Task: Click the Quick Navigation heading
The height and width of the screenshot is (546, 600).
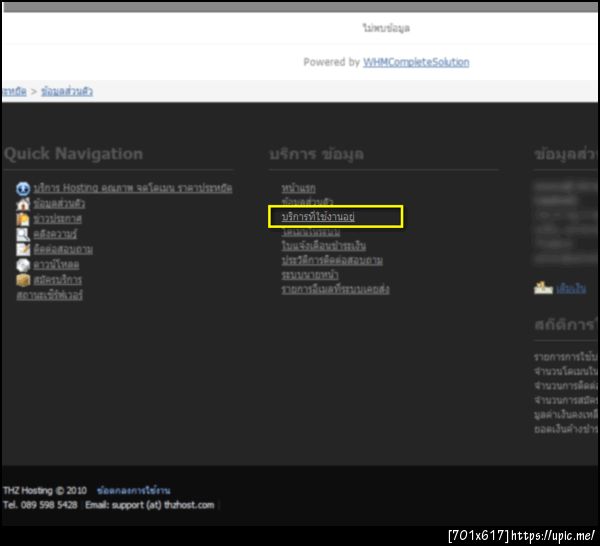Action: point(73,154)
